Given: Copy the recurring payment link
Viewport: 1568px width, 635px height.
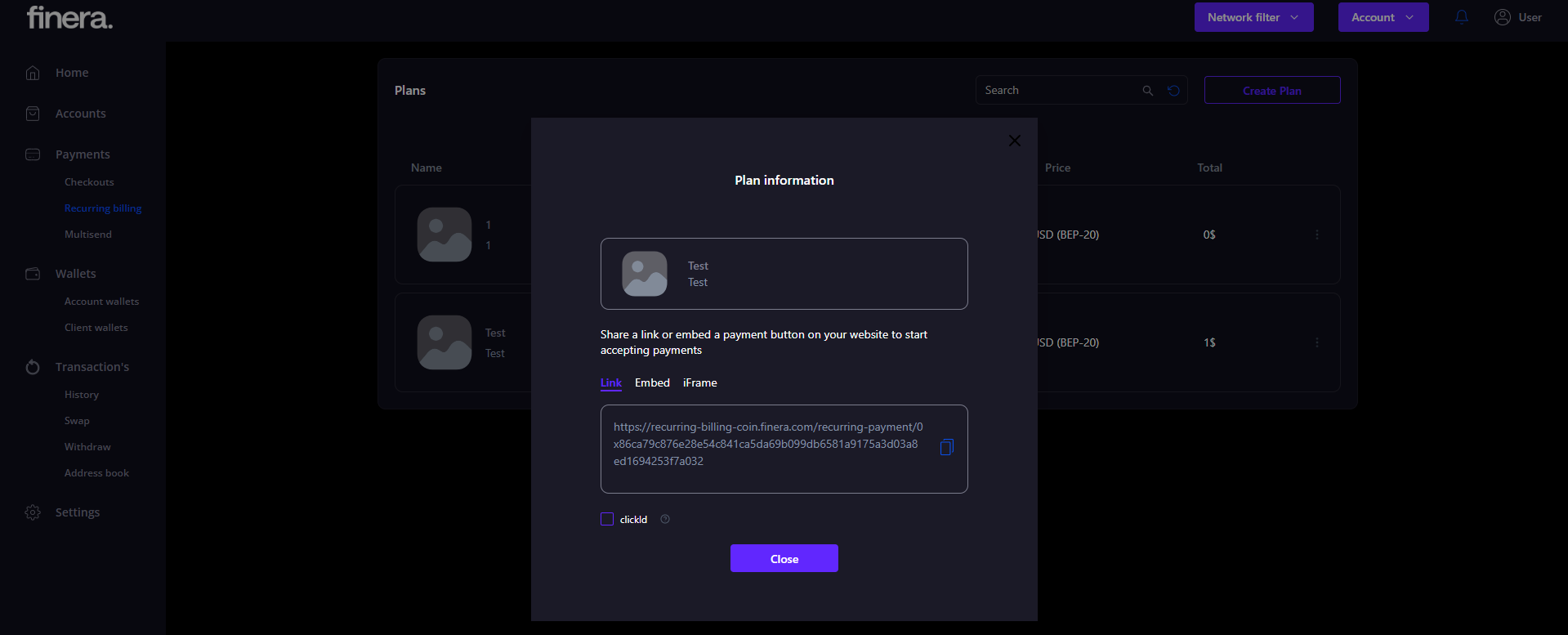Looking at the screenshot, I should click(946, 447).
